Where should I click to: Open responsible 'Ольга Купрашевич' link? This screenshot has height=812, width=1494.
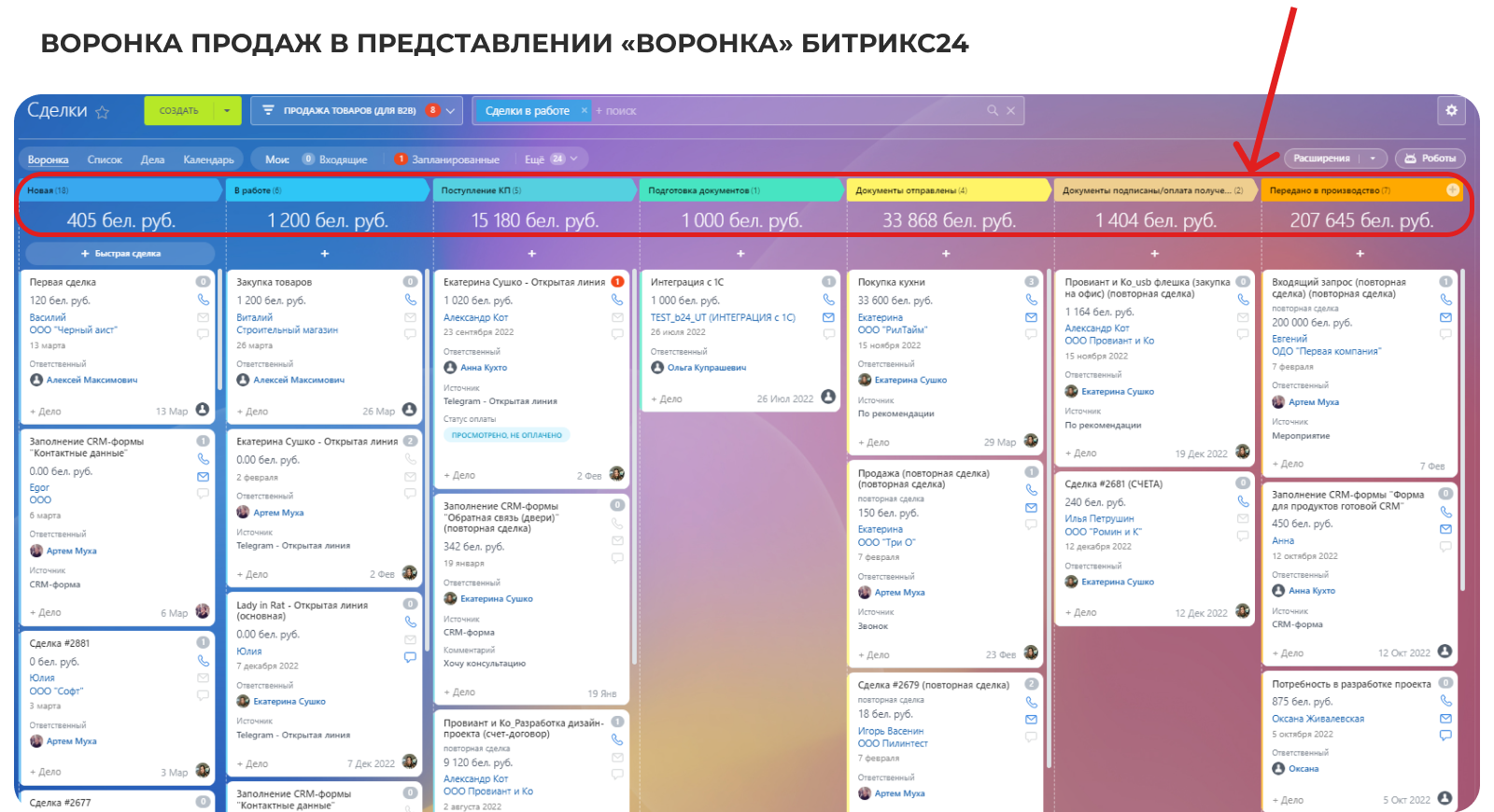pyautogui.click(x=707, y=368)
